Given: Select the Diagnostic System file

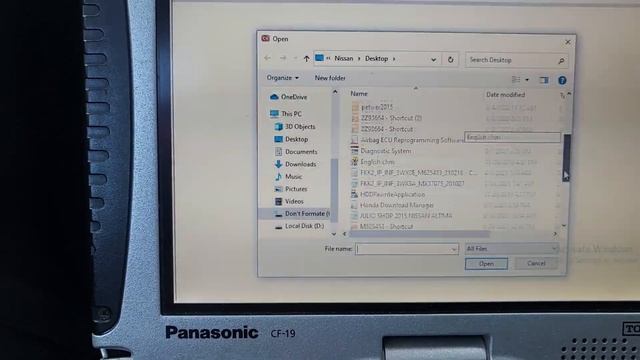Looking at the screenshot, I should (386, 151).
